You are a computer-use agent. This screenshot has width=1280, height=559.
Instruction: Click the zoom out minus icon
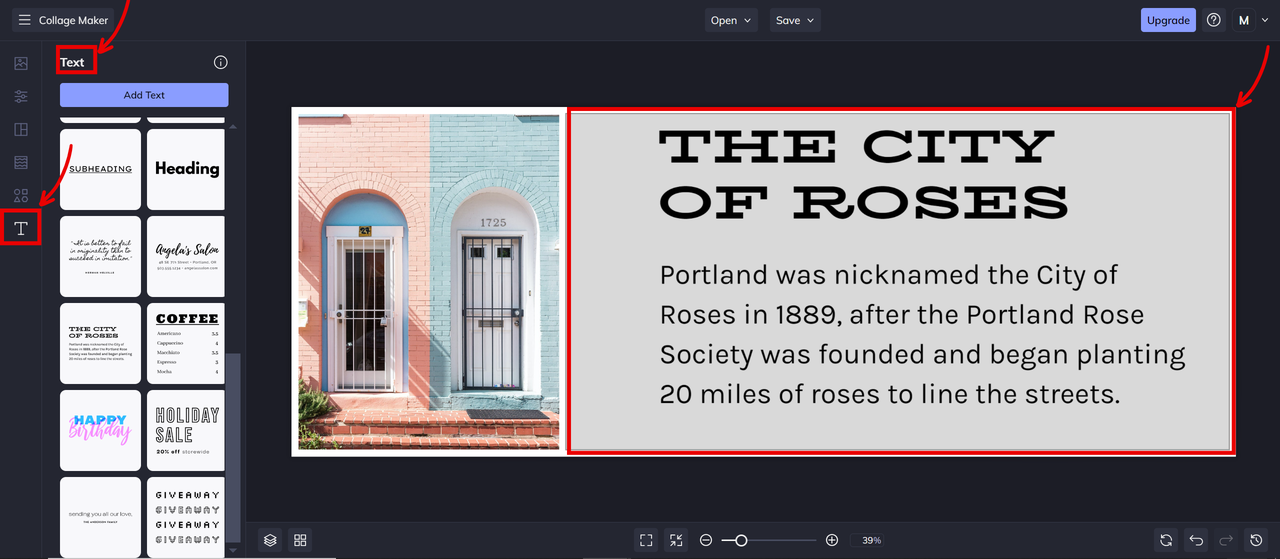pos(706,540)
